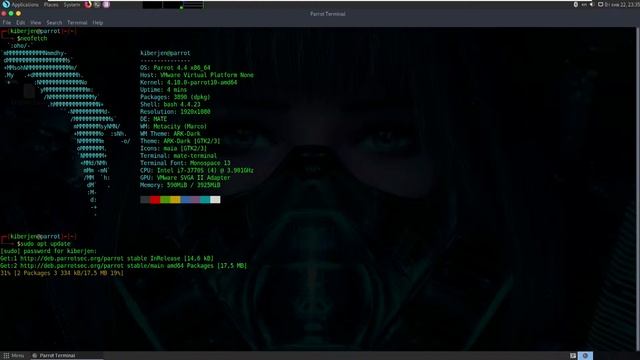
Task: Open the System menu
Action: [x=72, y=4]
